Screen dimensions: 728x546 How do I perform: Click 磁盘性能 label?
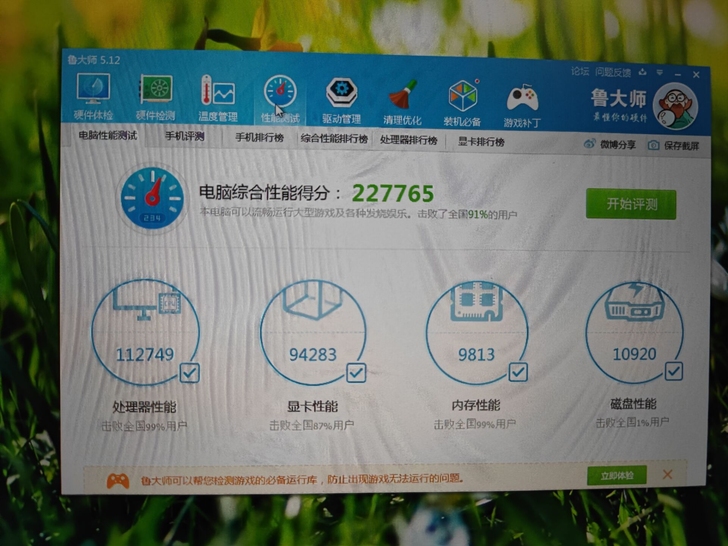coord(633,404)
